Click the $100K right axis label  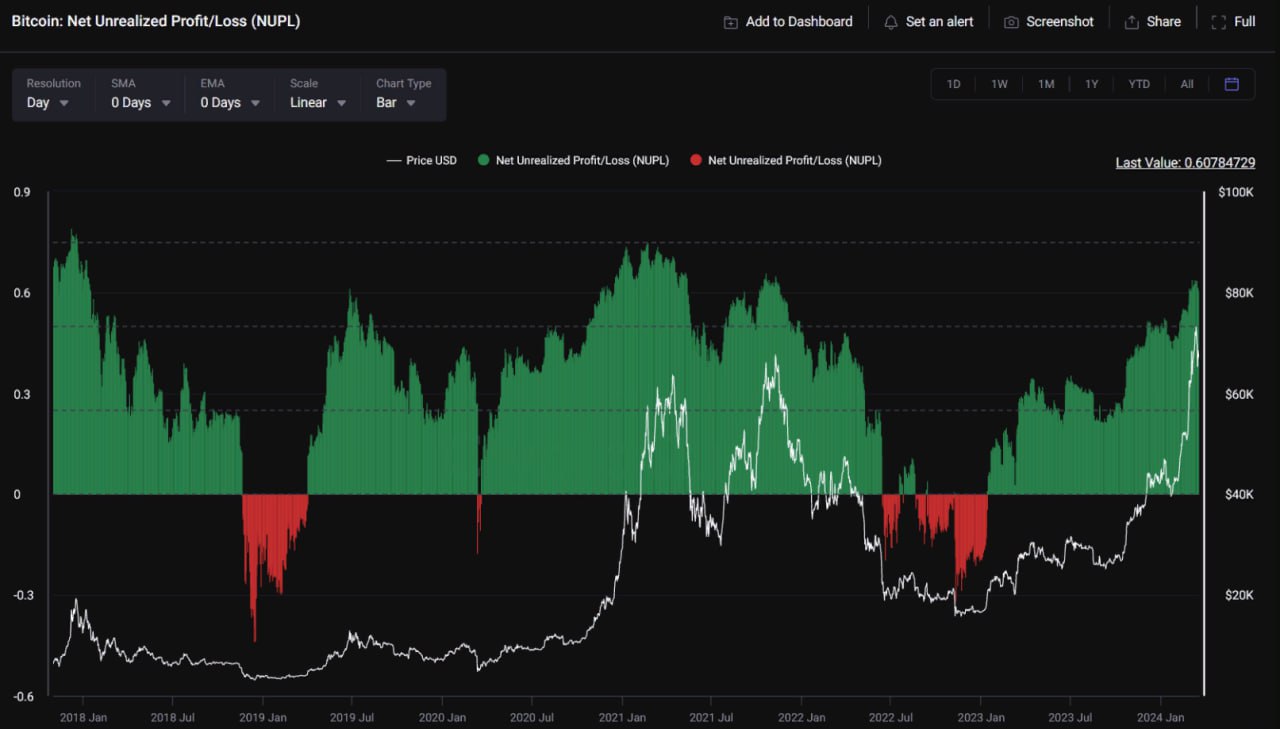(1236, 192)
